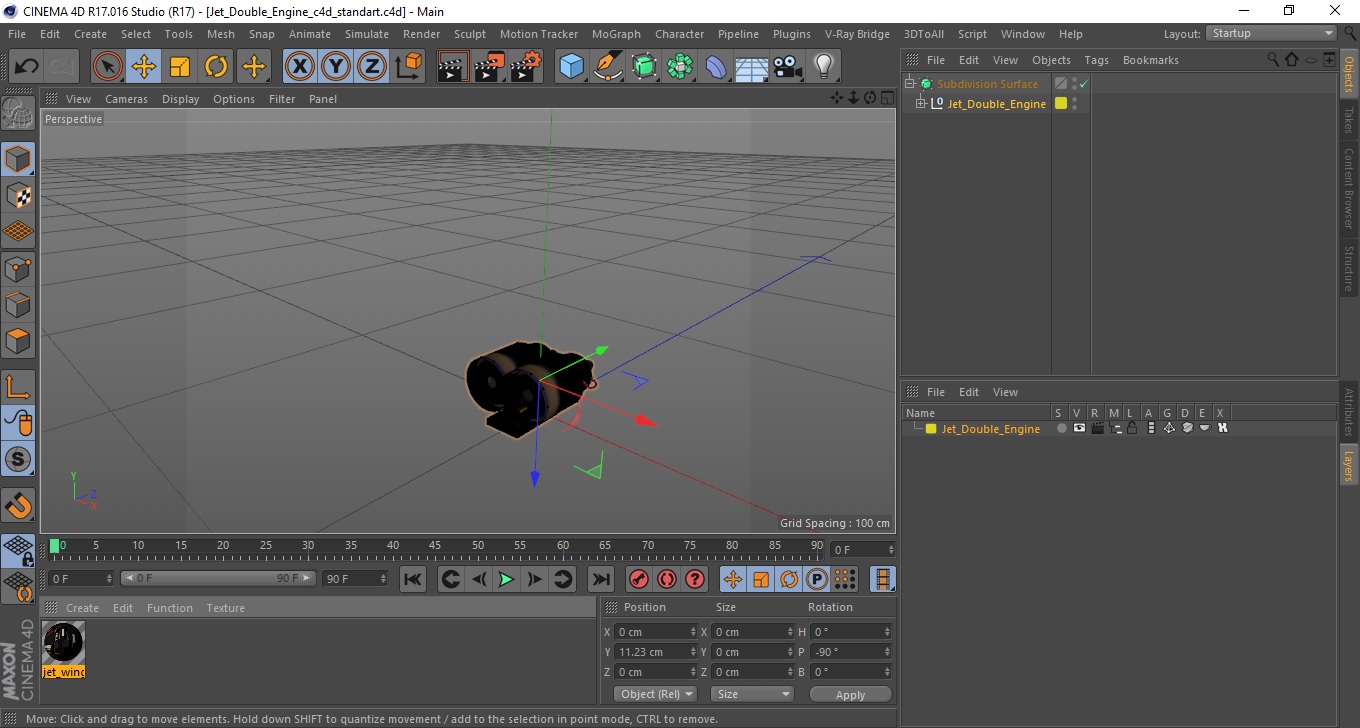Click the Undo arrow icon
The width and height of the screenshot is (1360, 728).
pos(26,67)
